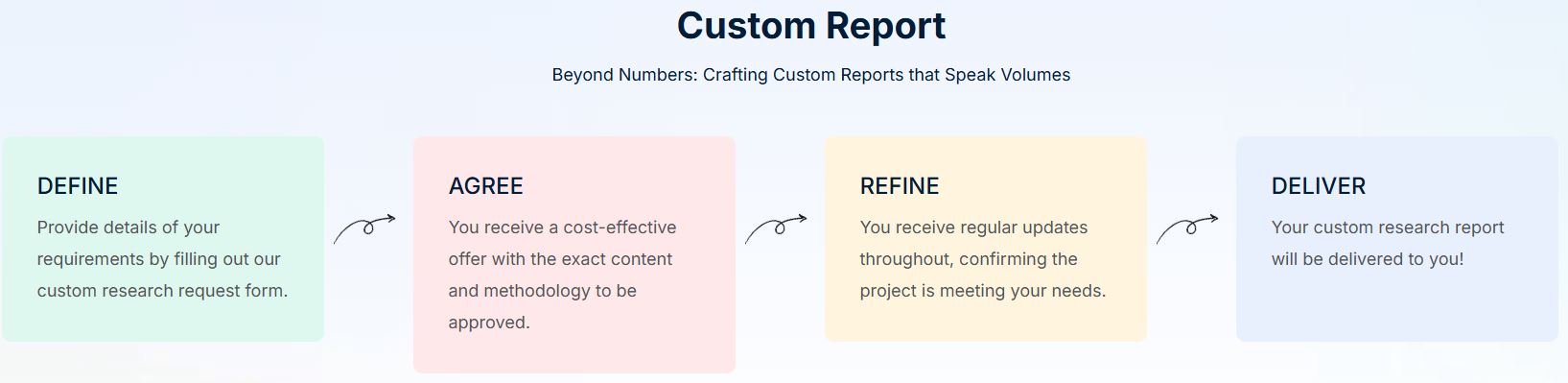Screen dimensions: 1568x383
Task: Click the REFINE step title
Action: 900,186
